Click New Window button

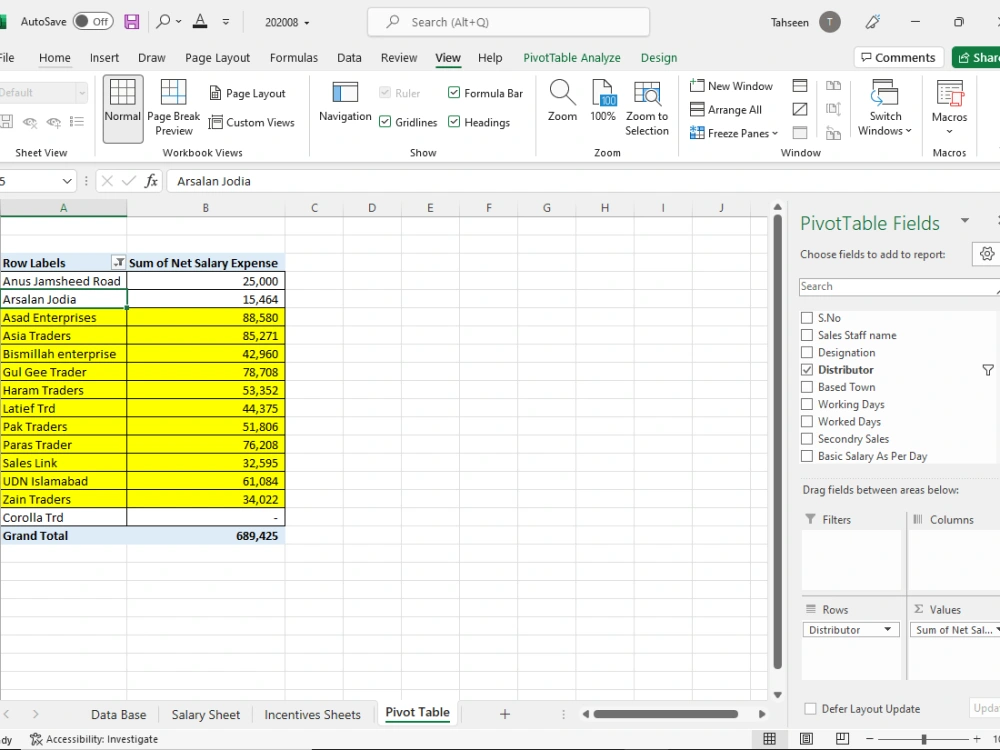click(732, 85)
